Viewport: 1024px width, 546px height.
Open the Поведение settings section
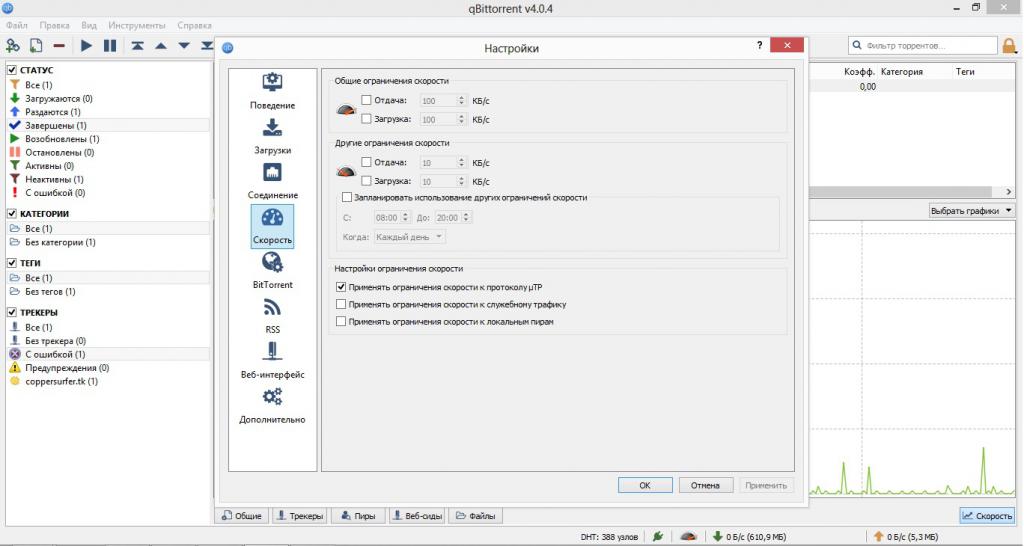[x=272, y=91]
